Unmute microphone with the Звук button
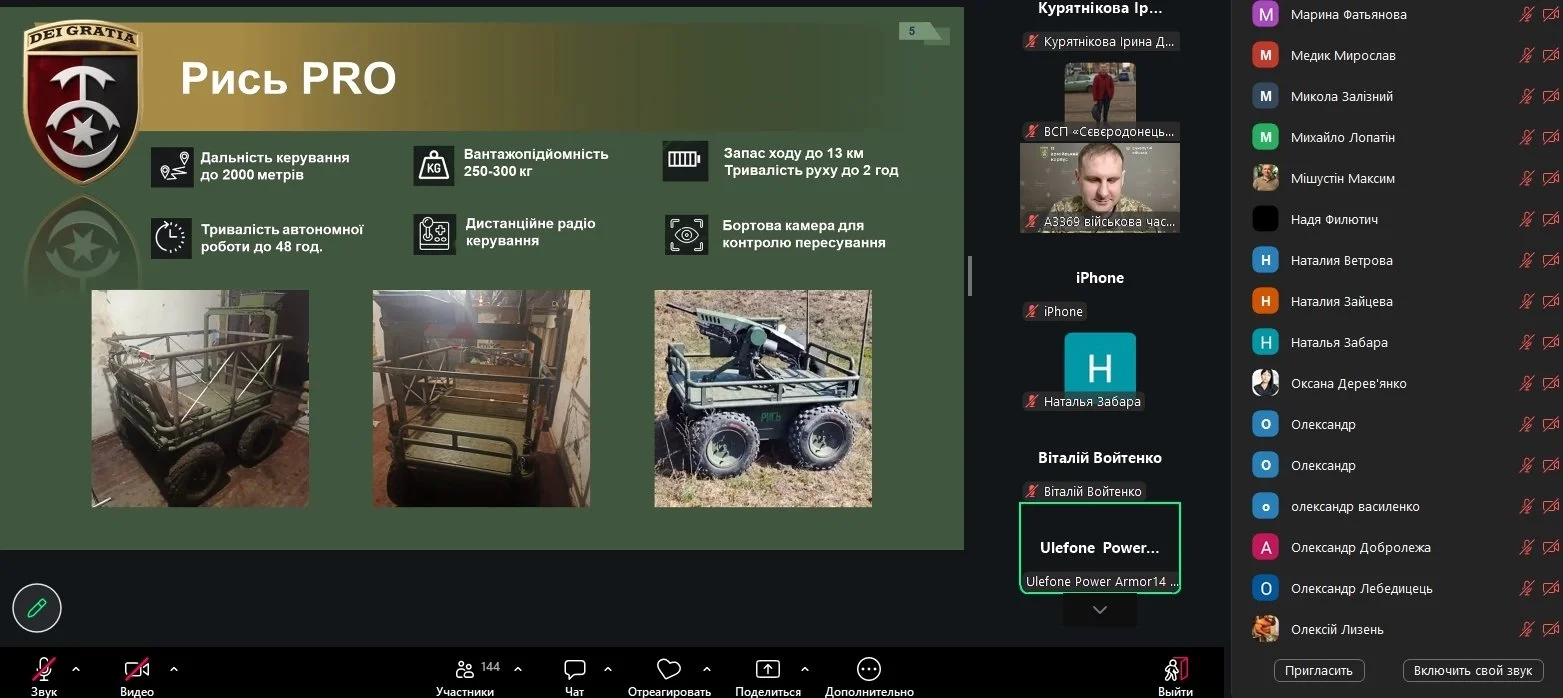The height and width of the screenshot is (698, 1563). tap(44, 677)
